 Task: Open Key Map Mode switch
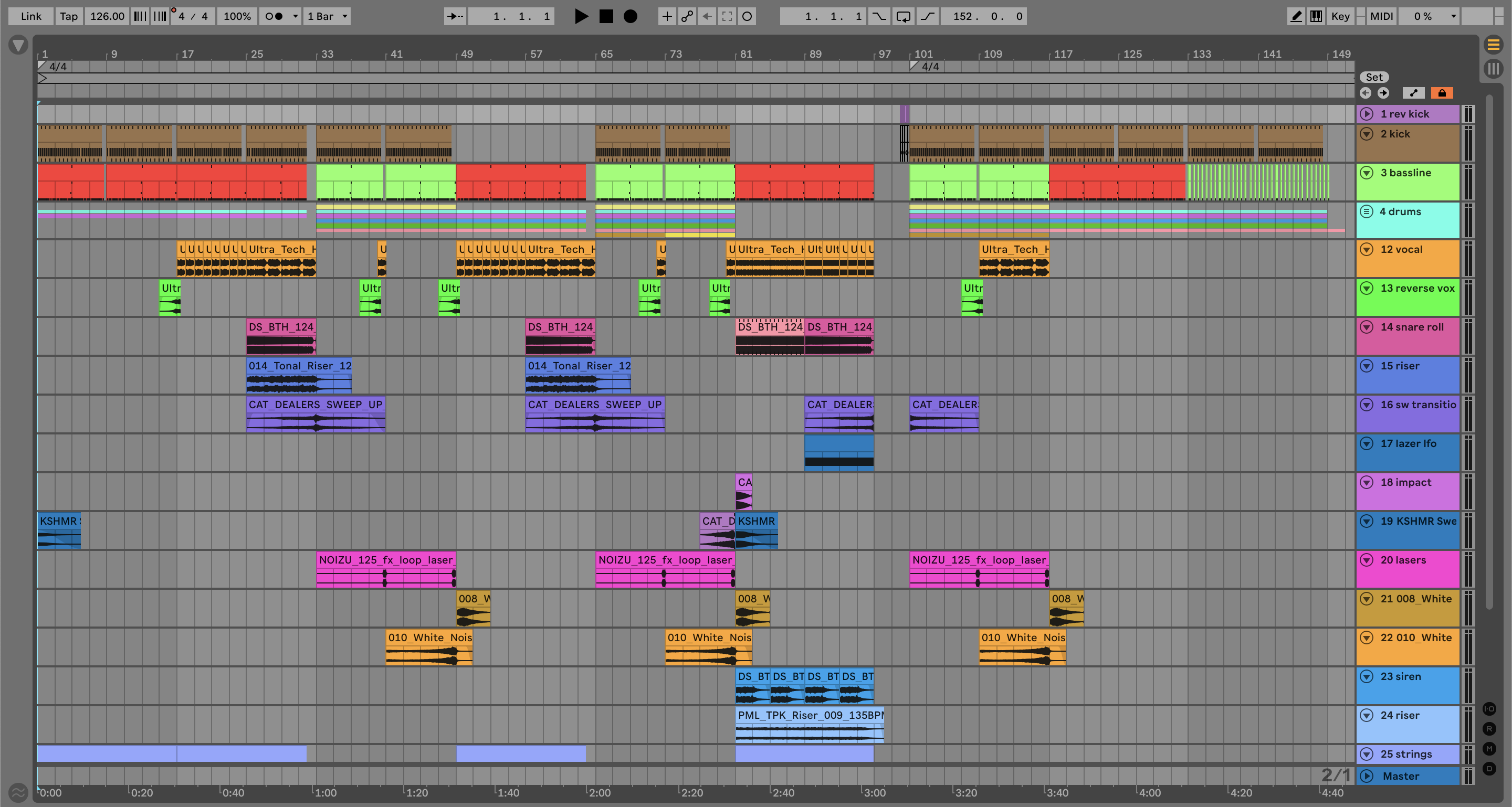[x=1340, y=16]
